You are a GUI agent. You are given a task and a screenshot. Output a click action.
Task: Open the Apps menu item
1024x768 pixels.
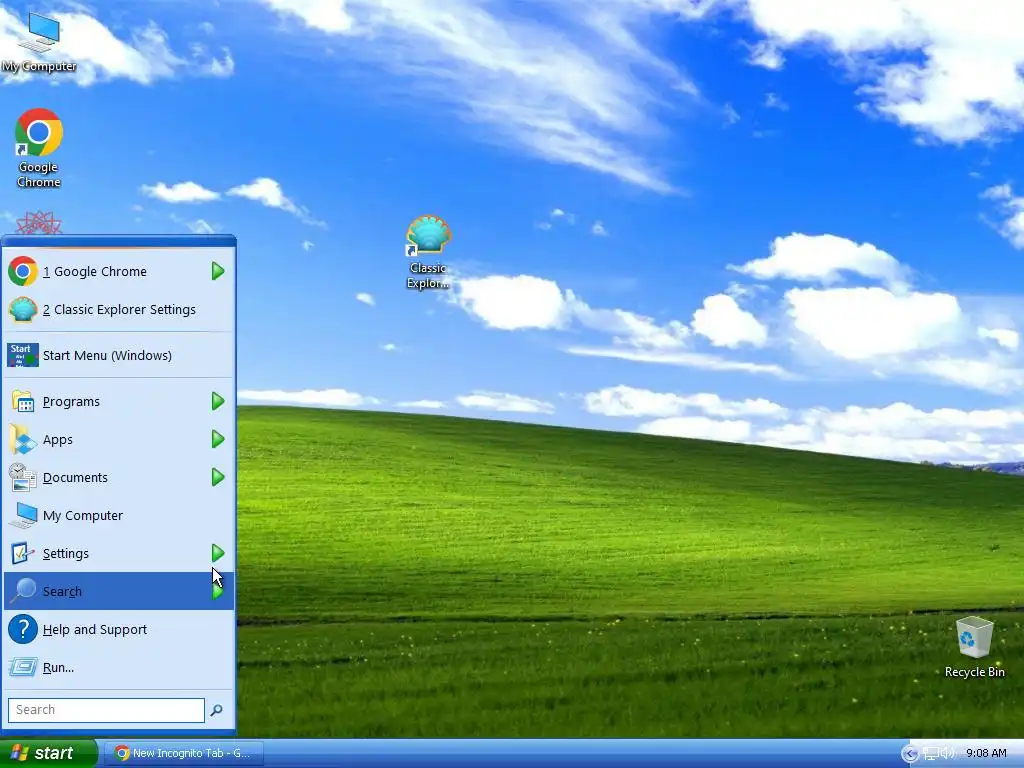pos(119,440)
